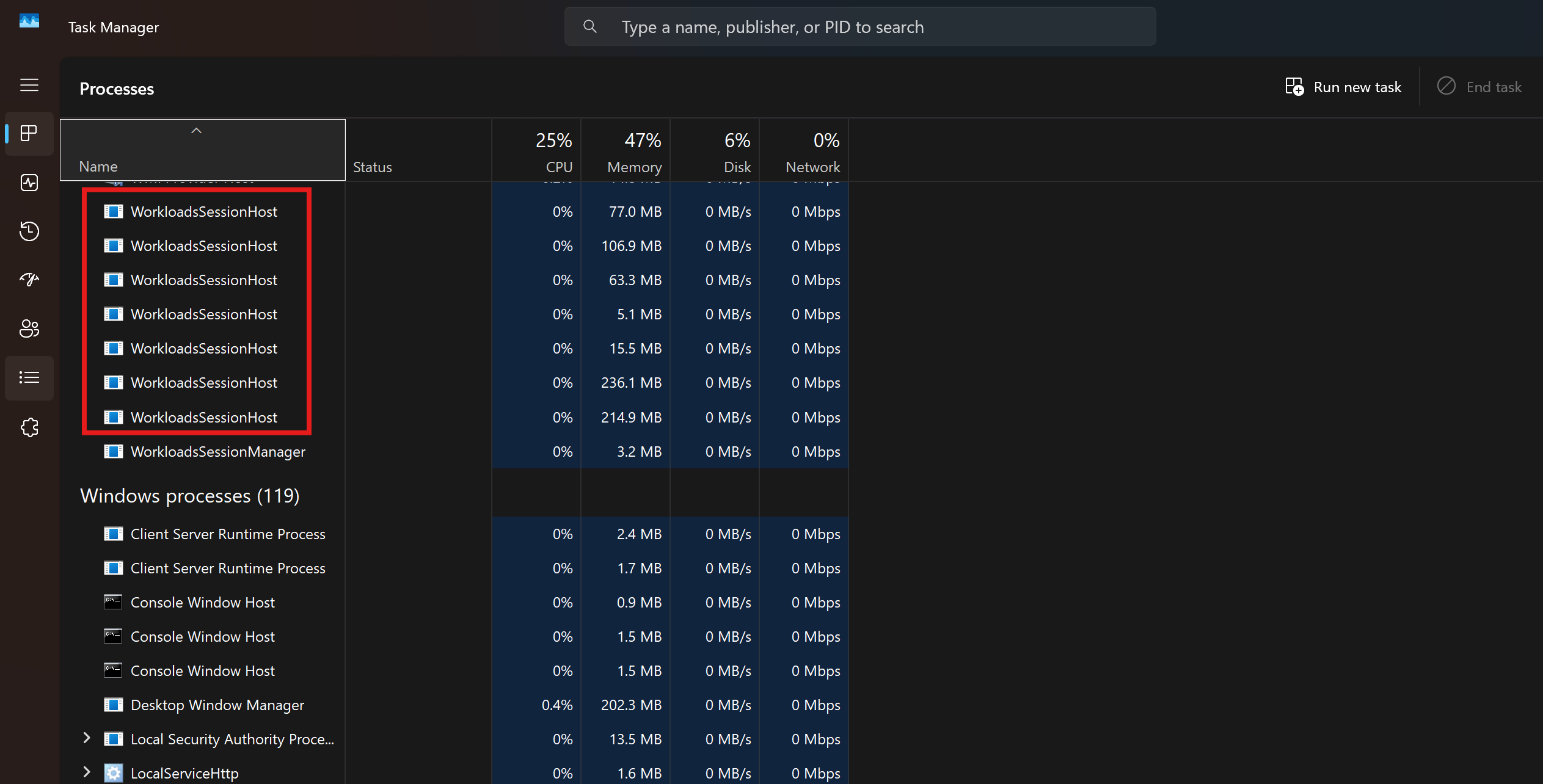1543x784 pixels.
Task: Select WorkloadsSessionHost using 5.1 MB
Action: (x=454, y=314)
